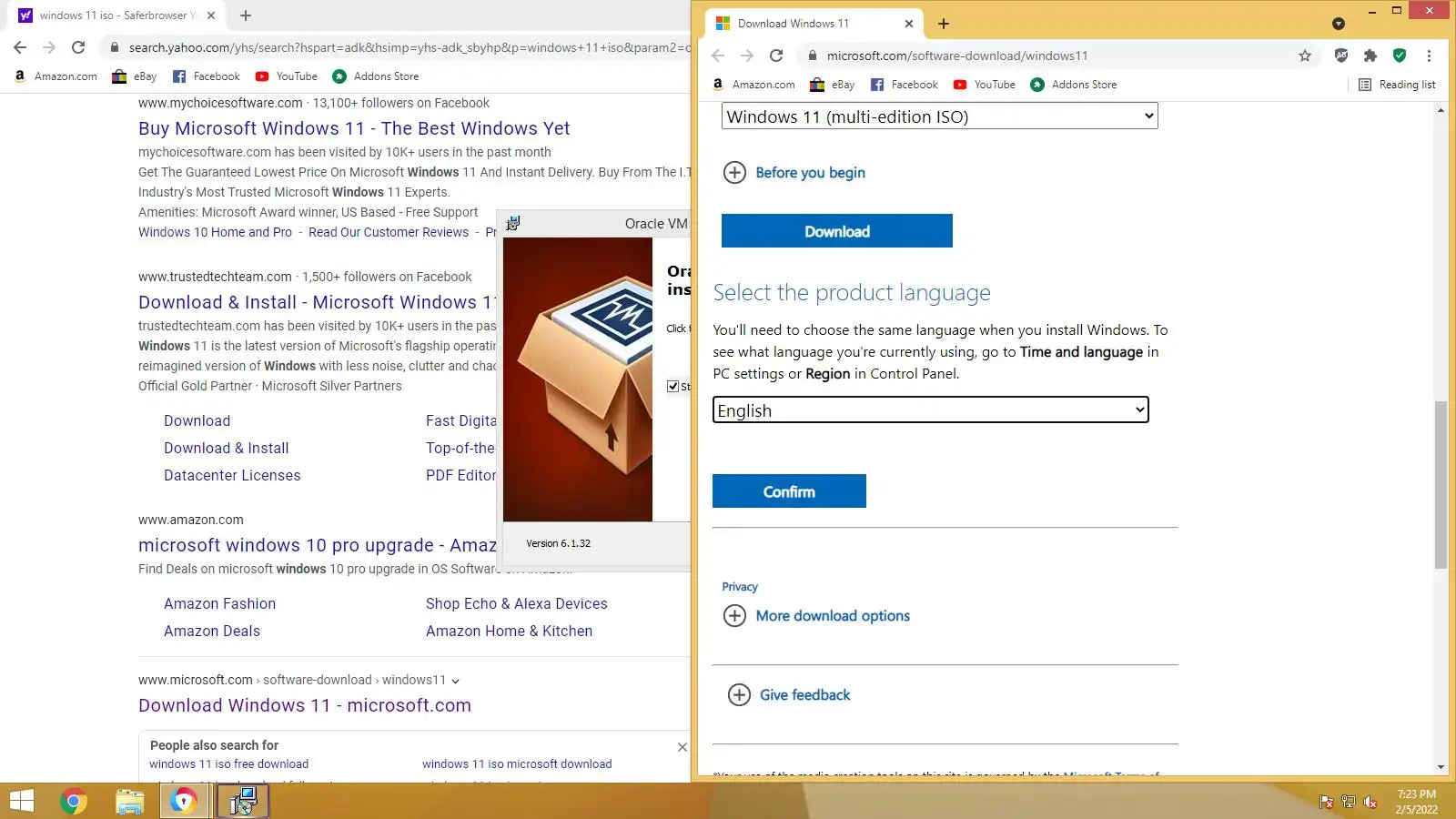Open Amazon Fashion sublink

[219, 603]
